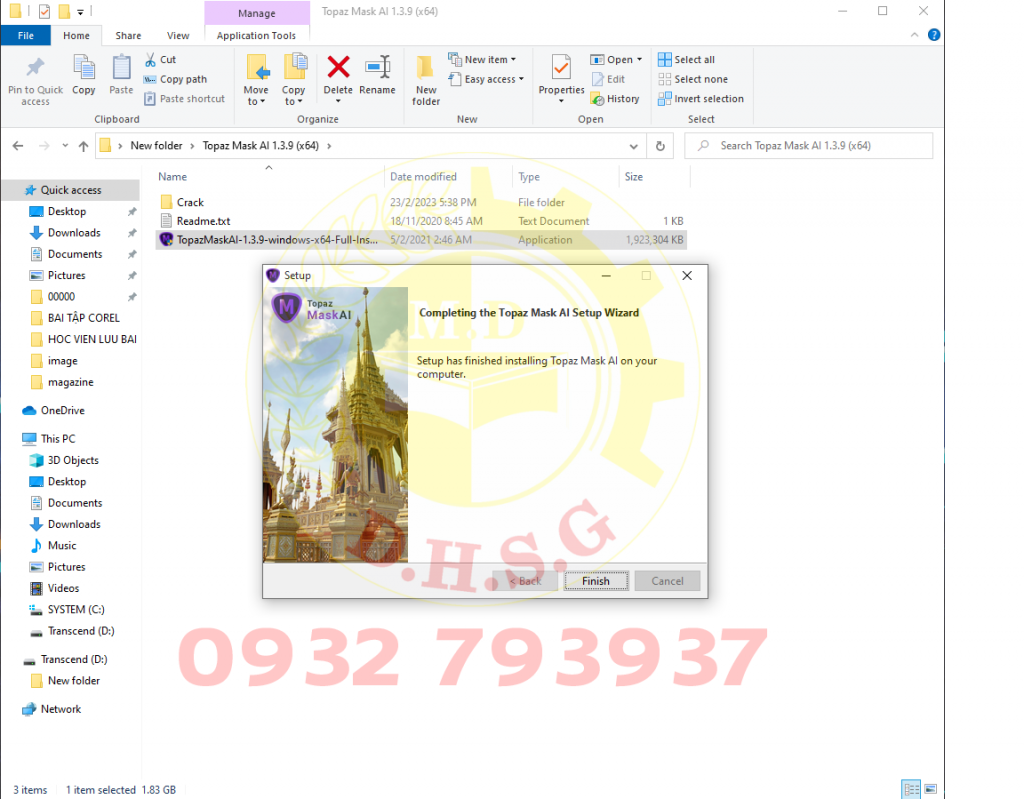The height and width of the screenshot is (799, 1024).
Task: Click Topaz Mask AI breadcrumb segment
Action: [x=261, y=146]
